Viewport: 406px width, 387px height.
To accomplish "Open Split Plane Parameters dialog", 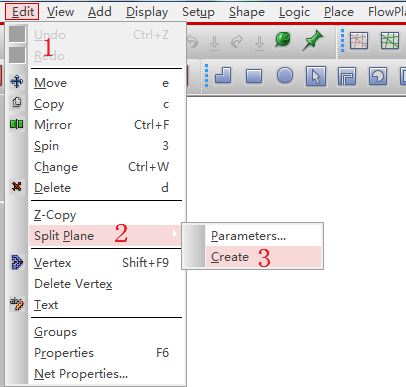I will 263,236.
